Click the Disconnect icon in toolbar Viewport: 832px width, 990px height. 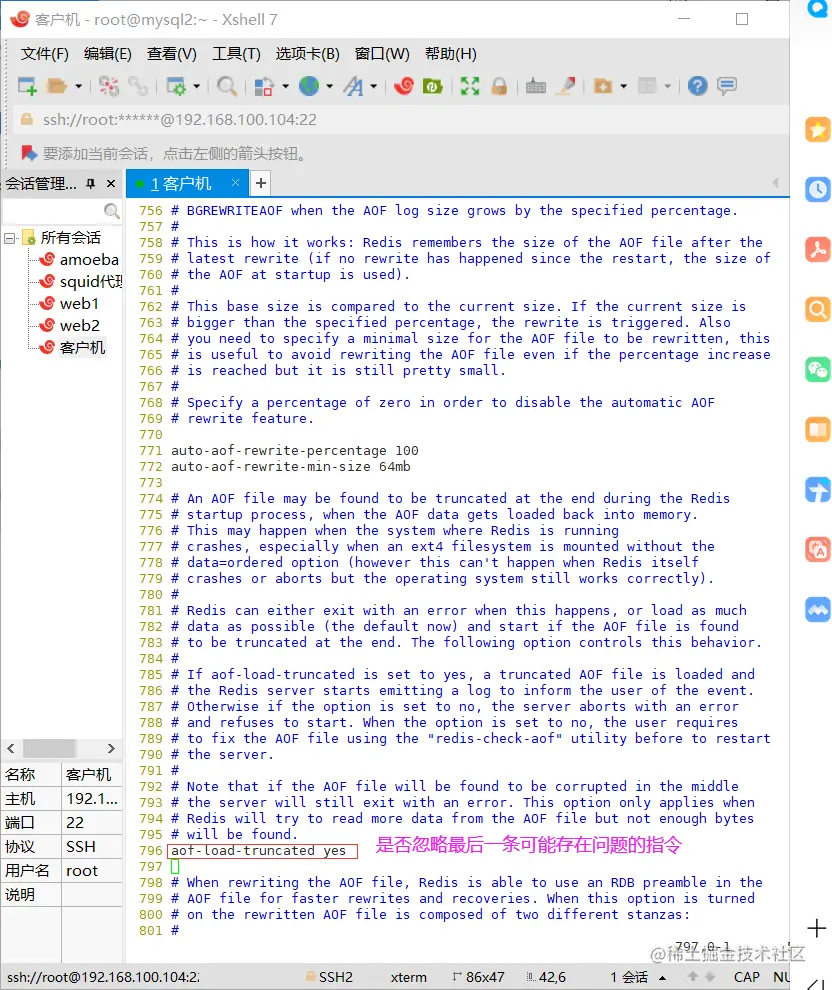pos(108,86)
